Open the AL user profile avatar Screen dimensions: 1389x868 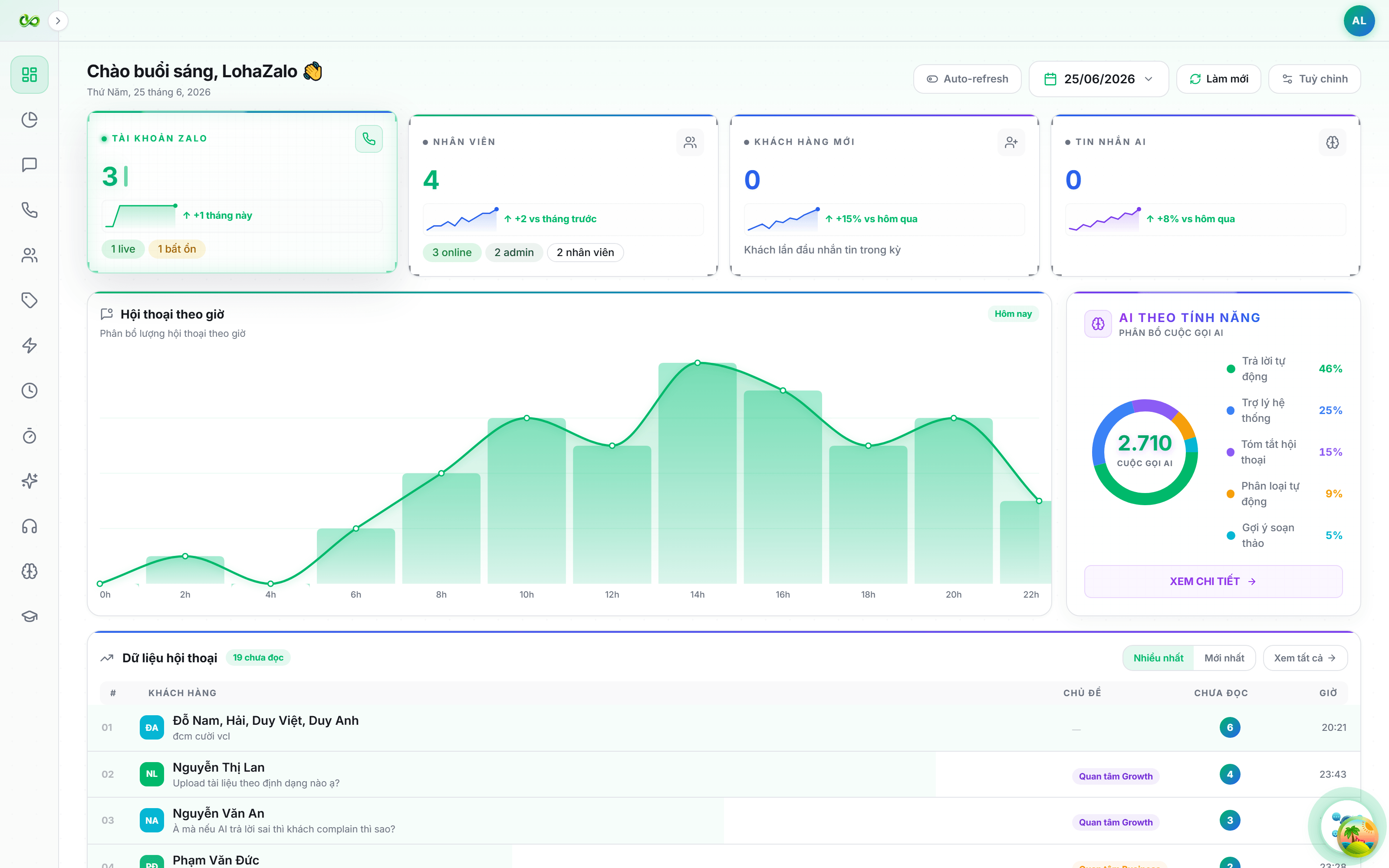click(x=1359, y=21)
